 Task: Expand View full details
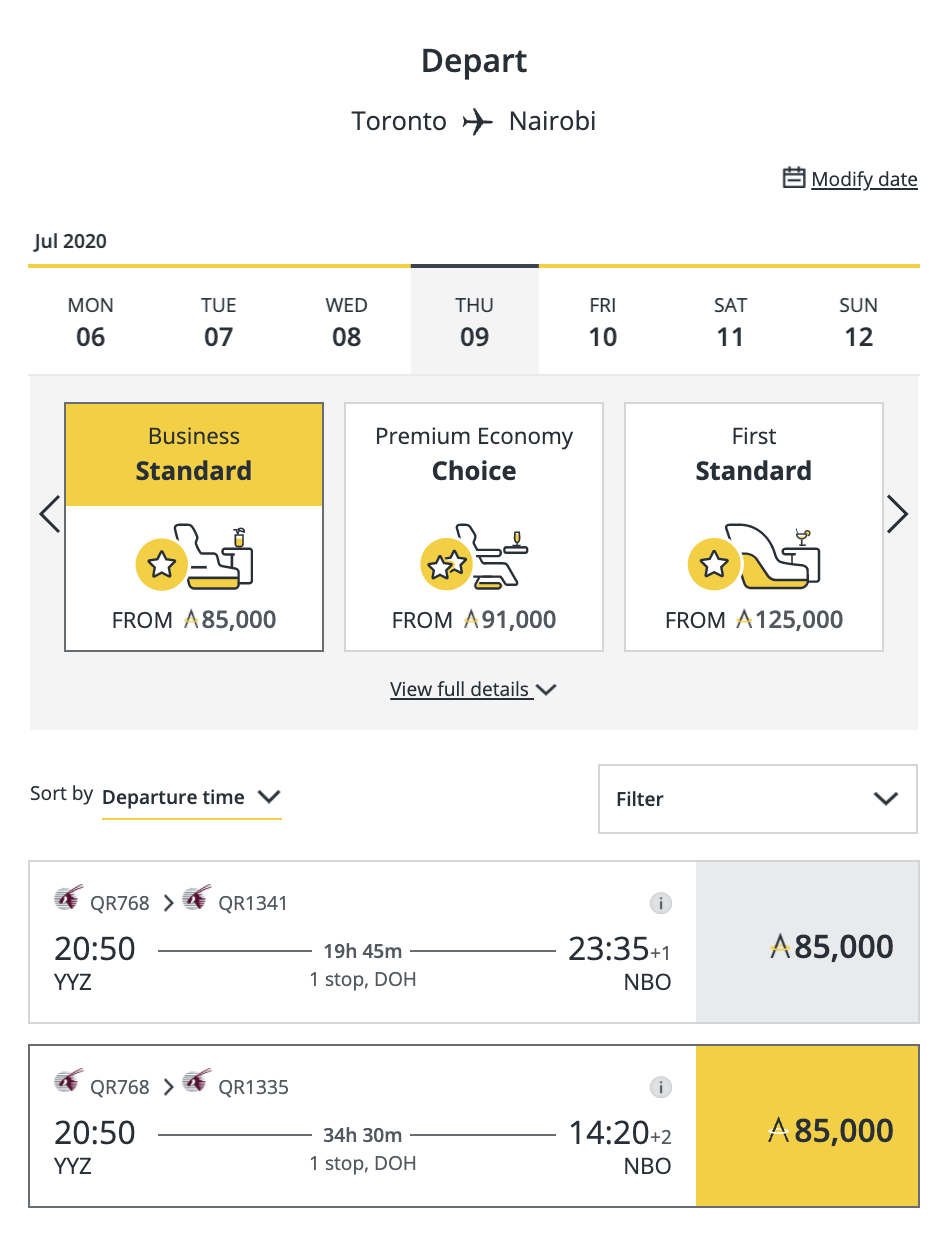473,689
